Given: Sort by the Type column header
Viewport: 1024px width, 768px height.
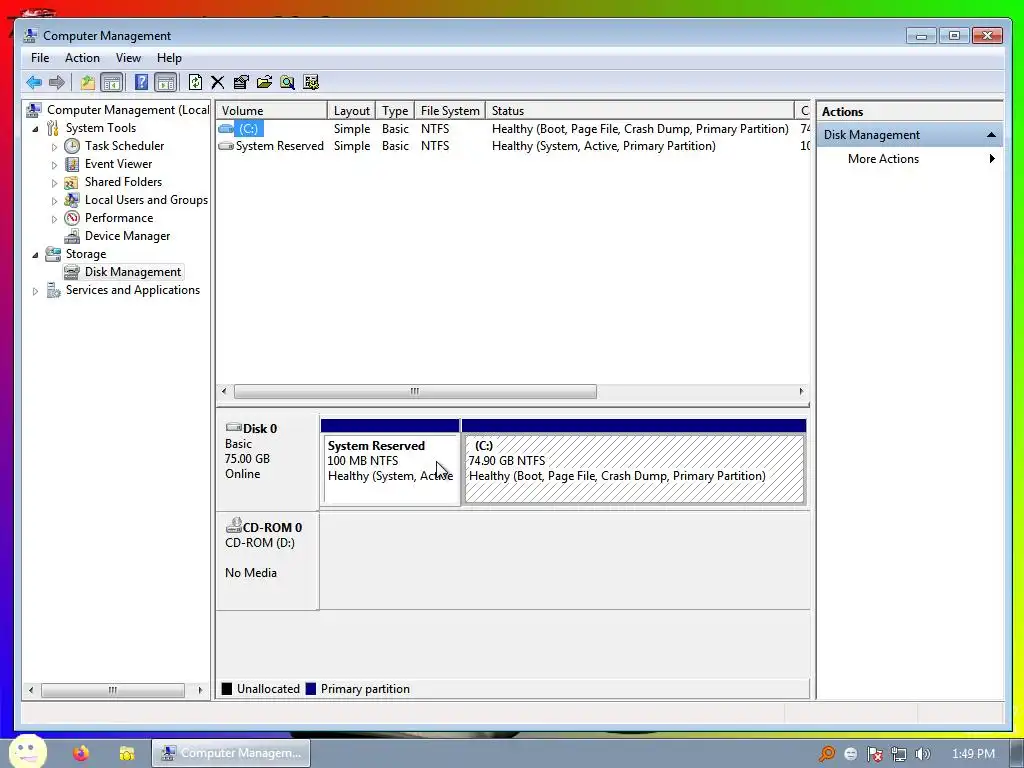Looking at the screenshot, I should tap(394, 110).
